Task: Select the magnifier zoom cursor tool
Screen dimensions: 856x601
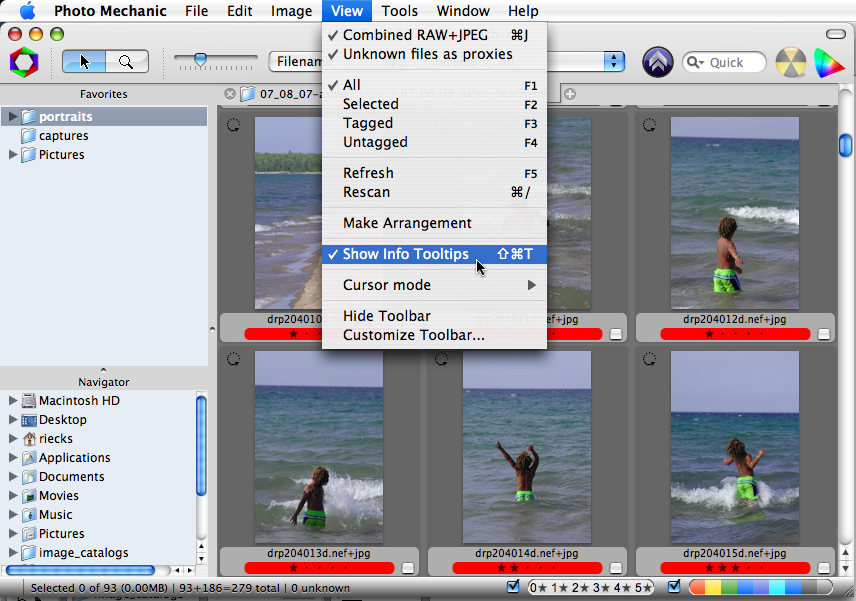Action: [x=126, y=62]
